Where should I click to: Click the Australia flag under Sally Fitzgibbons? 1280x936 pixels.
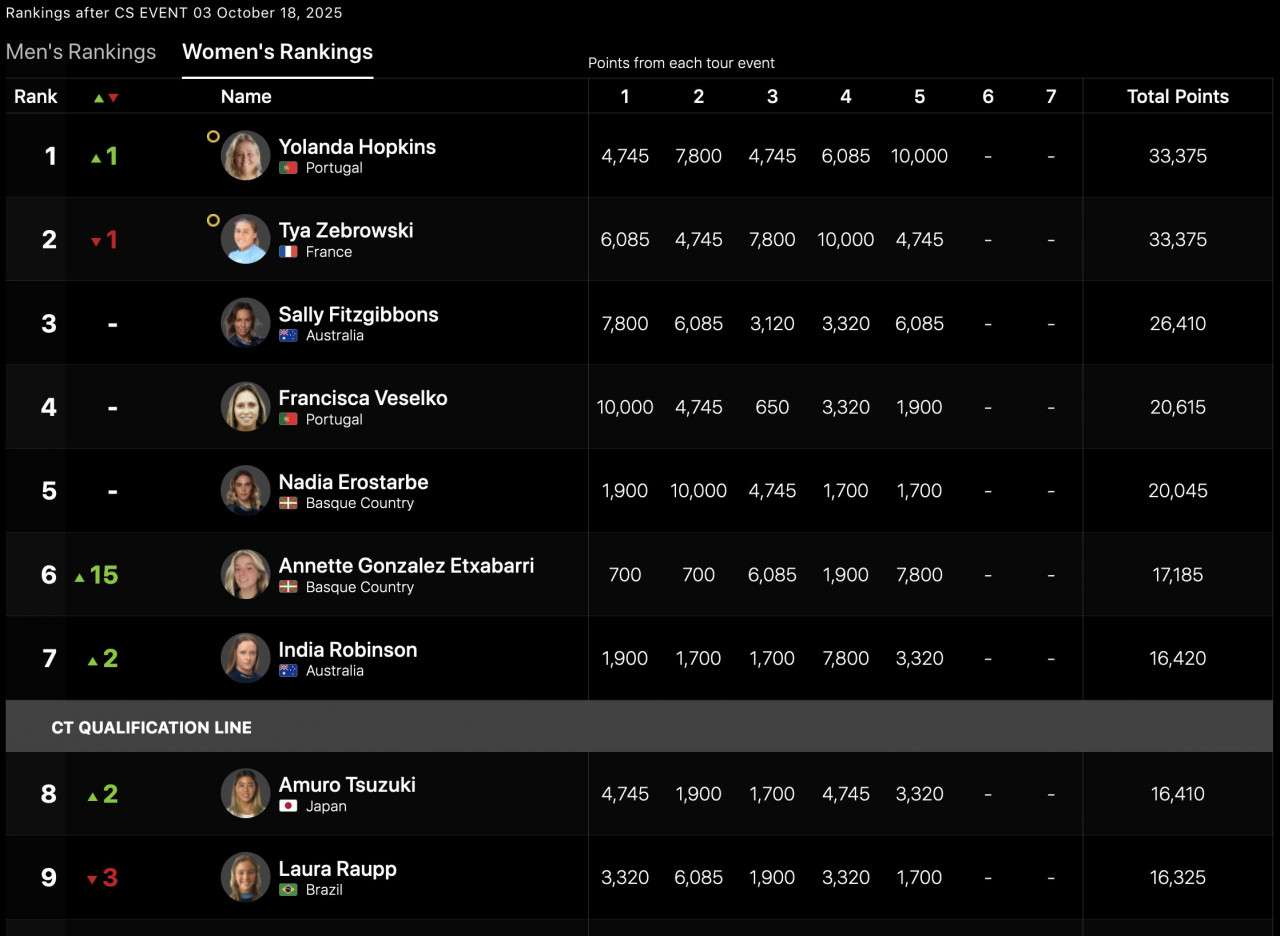click(x=289, y=336)
